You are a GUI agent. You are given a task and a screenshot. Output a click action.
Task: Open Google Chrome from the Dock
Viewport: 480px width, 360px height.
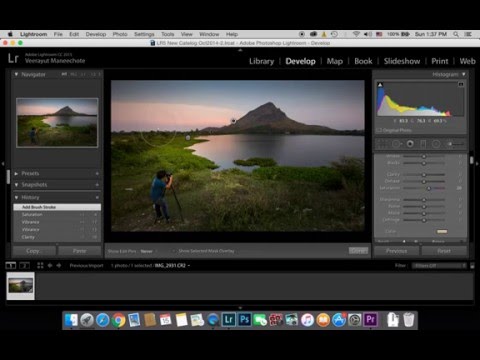[118, 320]
